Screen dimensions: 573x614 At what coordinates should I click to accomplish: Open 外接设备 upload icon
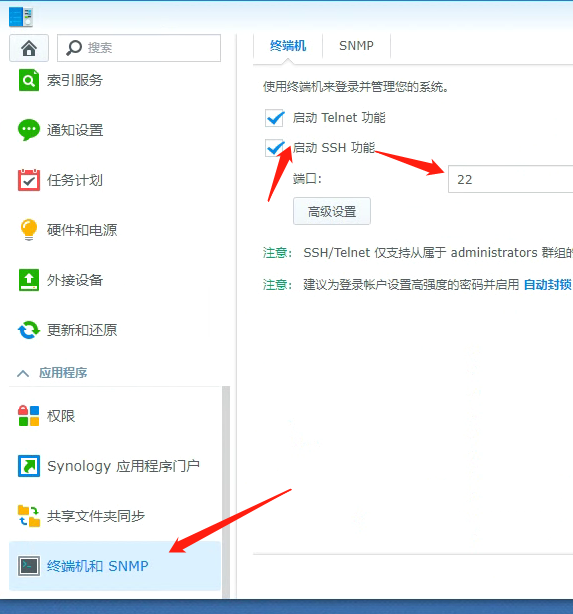[29, 280]
